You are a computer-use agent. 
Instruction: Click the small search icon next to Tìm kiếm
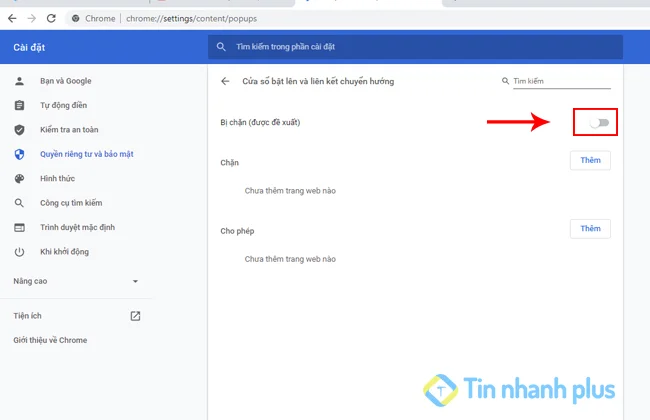pos(505,81)
